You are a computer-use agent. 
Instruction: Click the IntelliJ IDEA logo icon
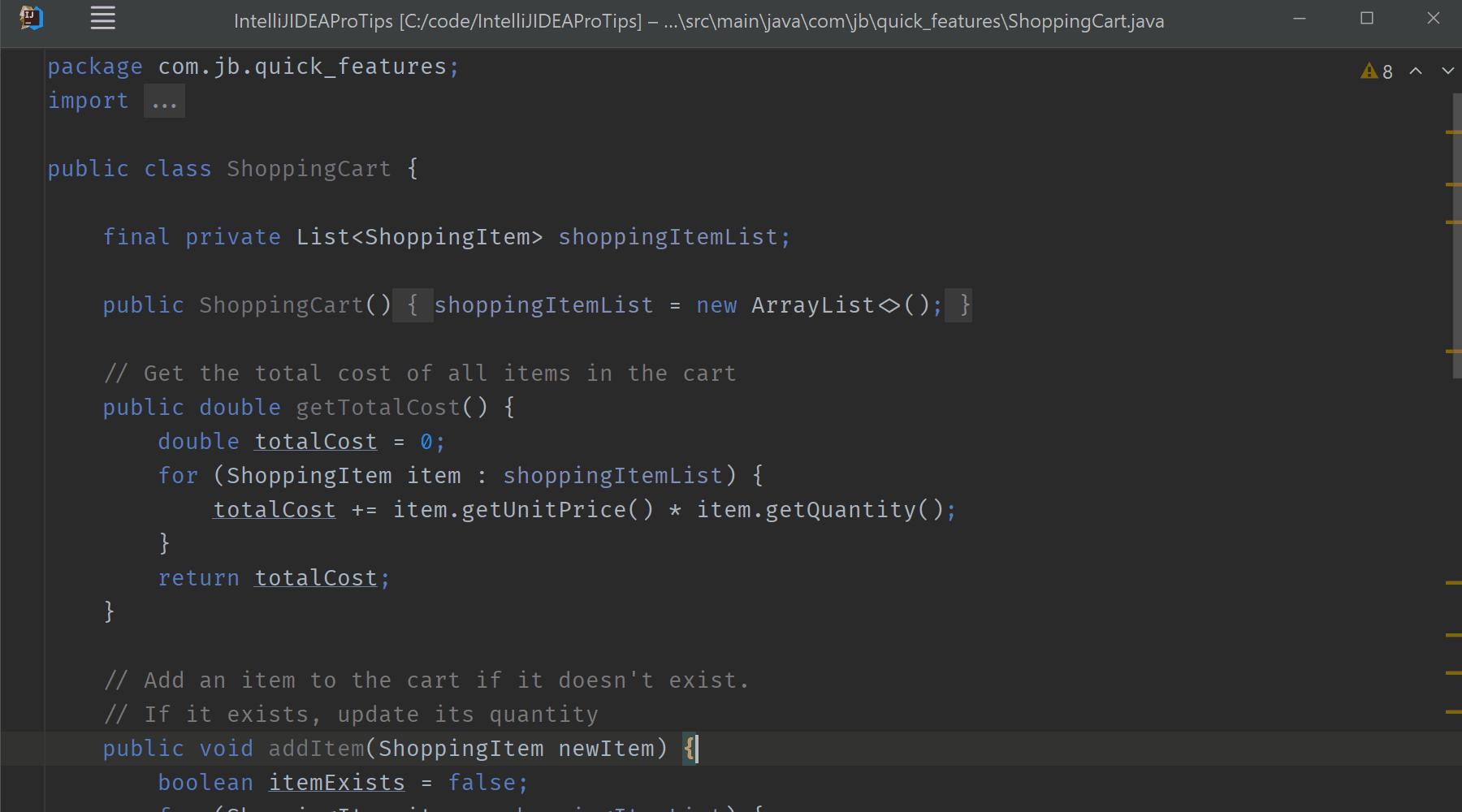(32, 18)
